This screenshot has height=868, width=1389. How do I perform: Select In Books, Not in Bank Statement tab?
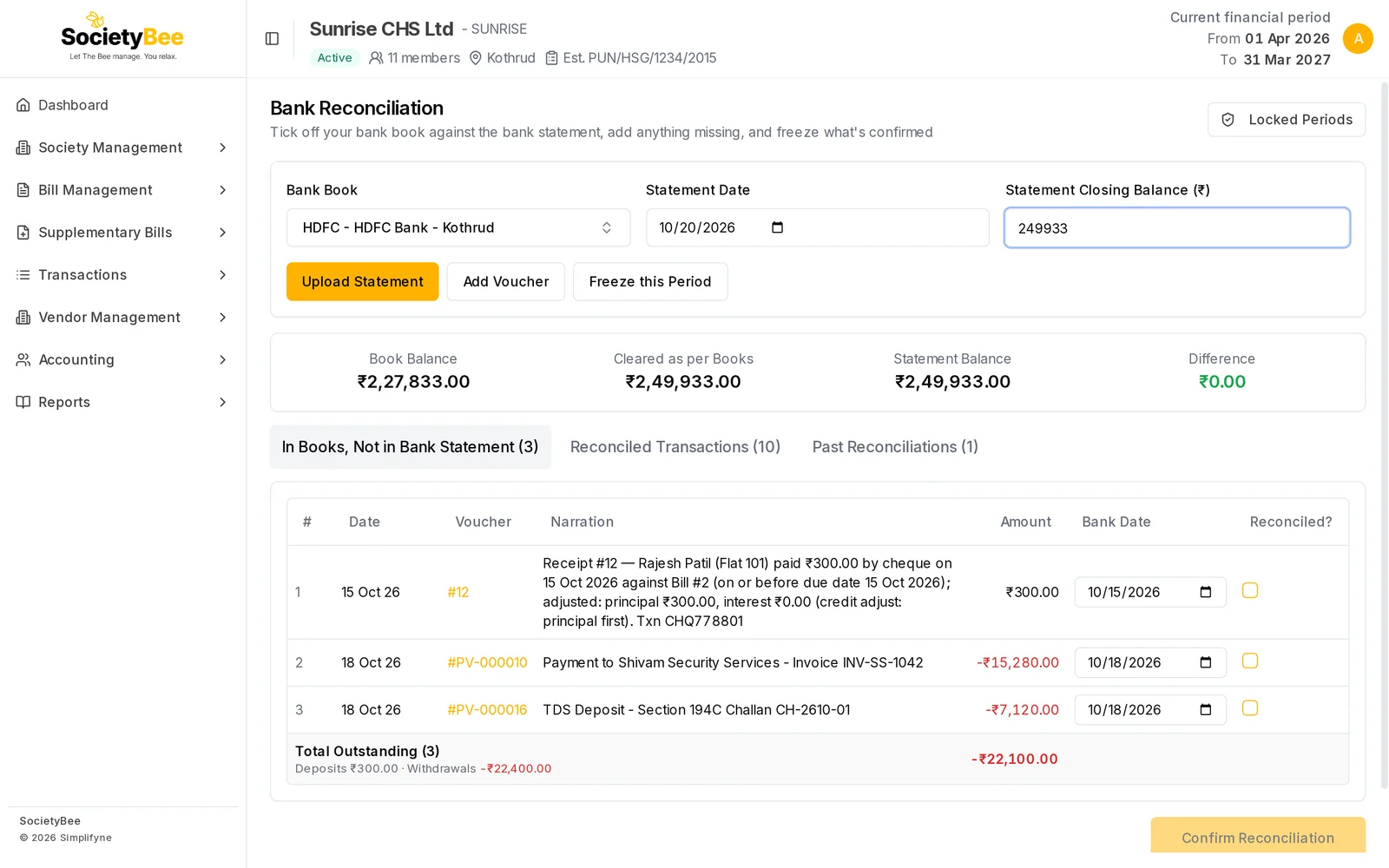410,447
